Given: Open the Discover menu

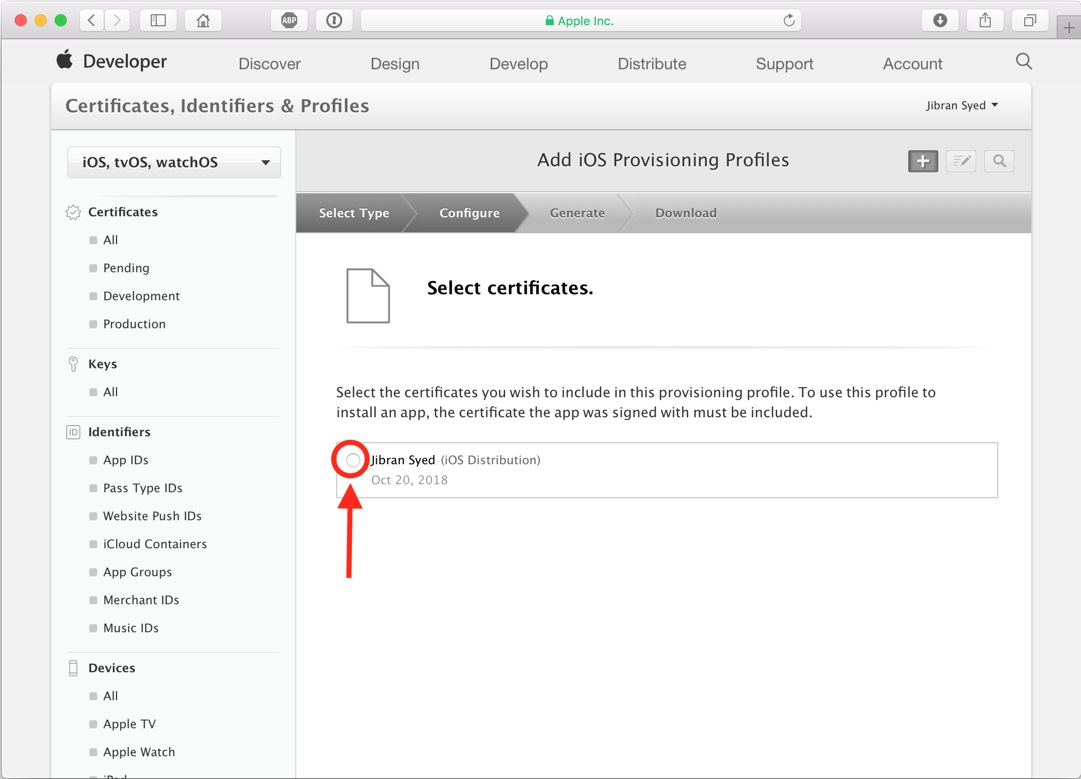Looking at the screenshot, I should [x=270, y=63].
